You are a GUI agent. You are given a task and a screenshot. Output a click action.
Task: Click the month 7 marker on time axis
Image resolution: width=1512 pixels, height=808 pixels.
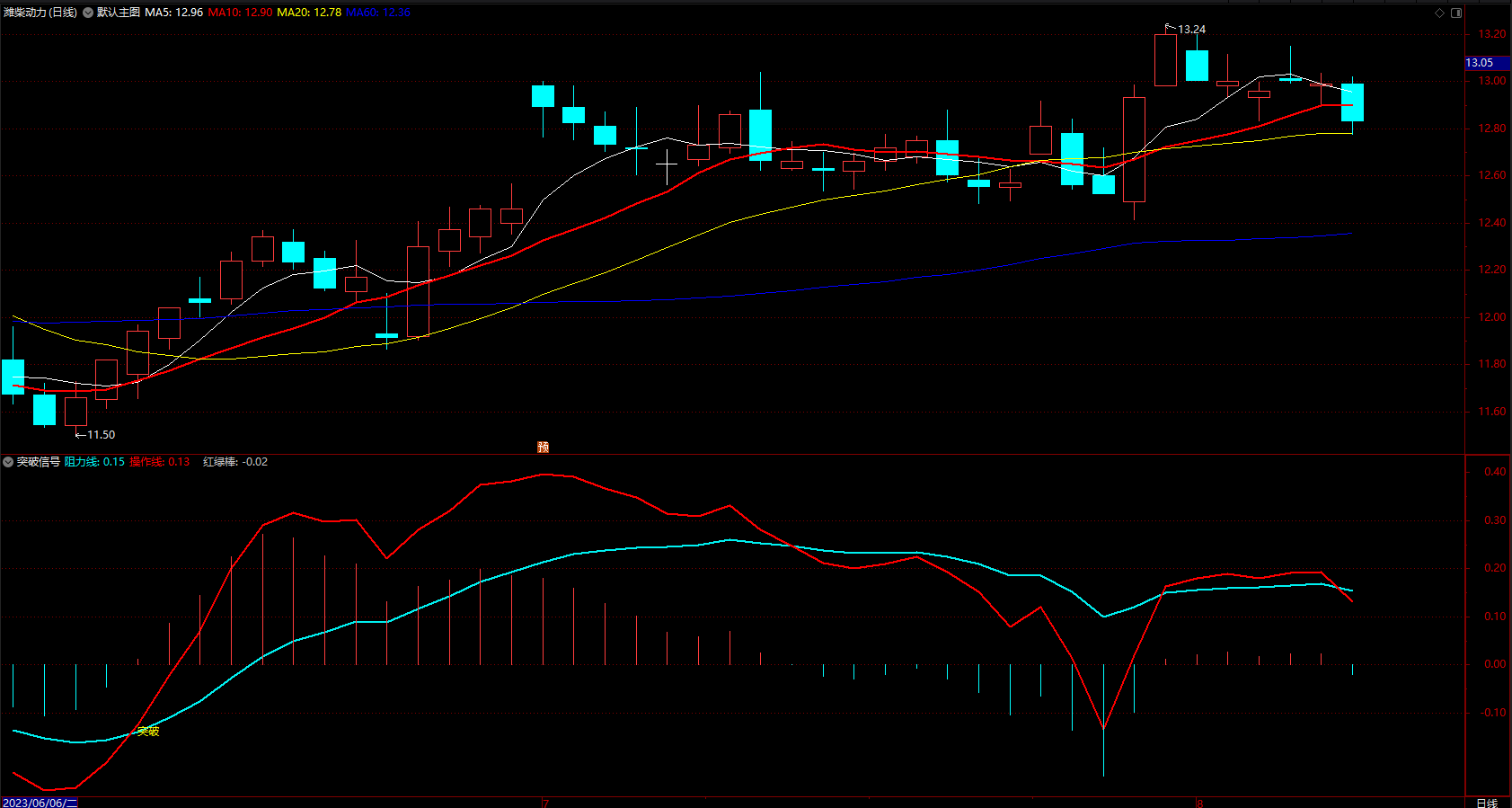(x=545, y=803)
